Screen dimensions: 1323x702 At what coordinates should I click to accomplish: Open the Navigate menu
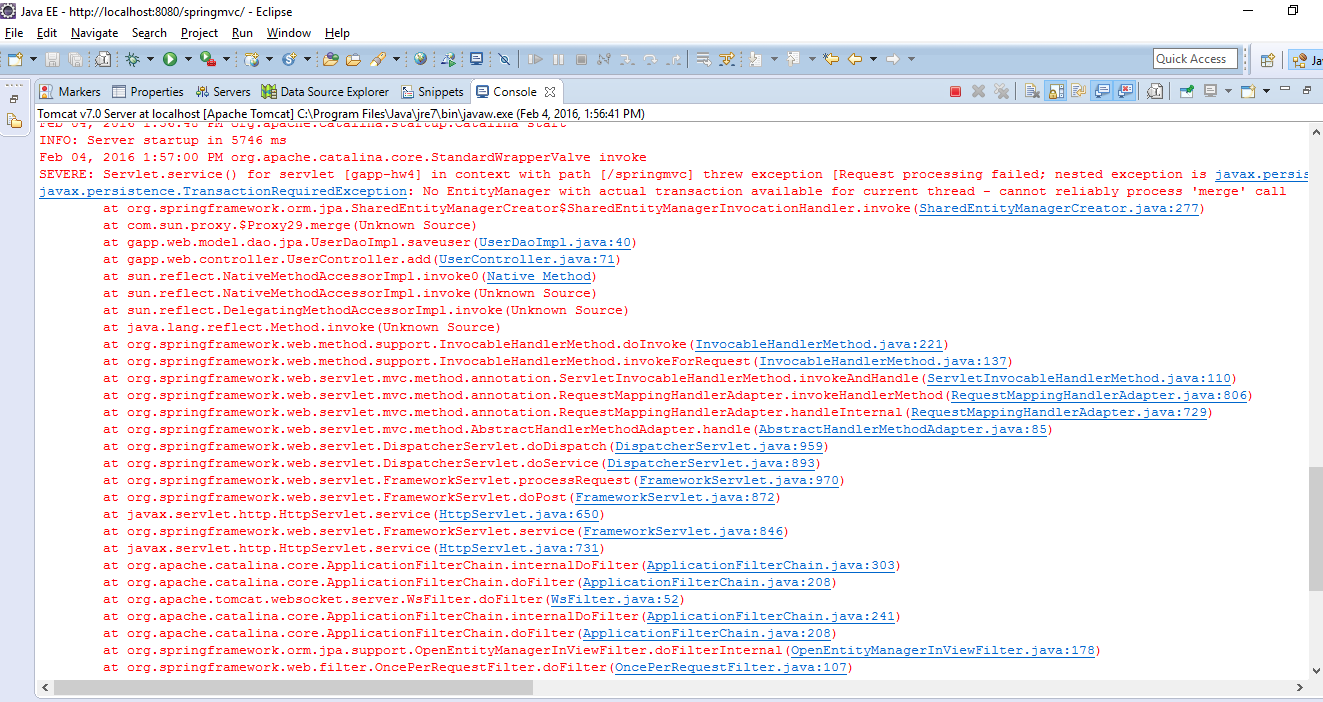(94, 33)
